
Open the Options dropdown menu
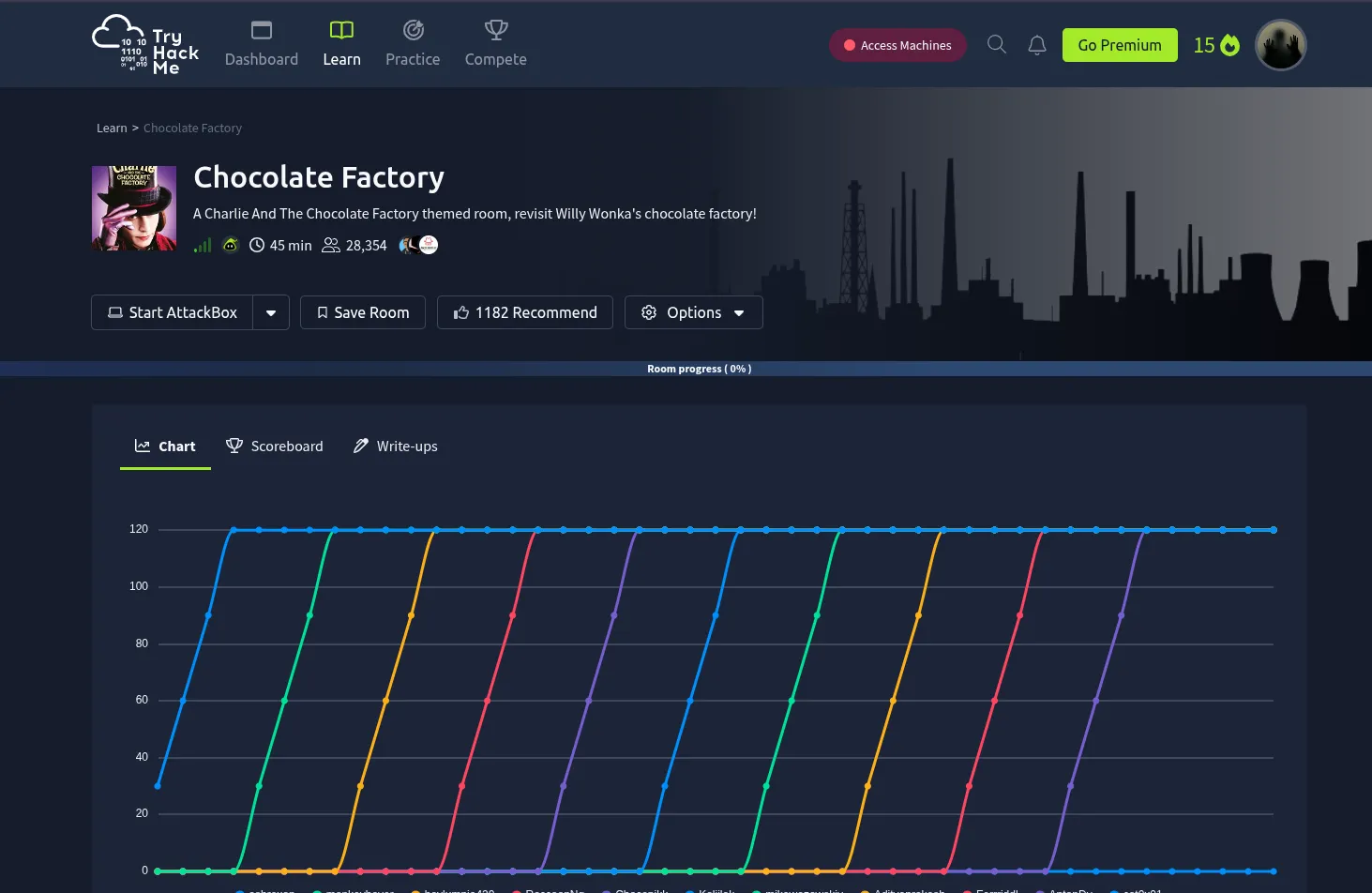693,312
